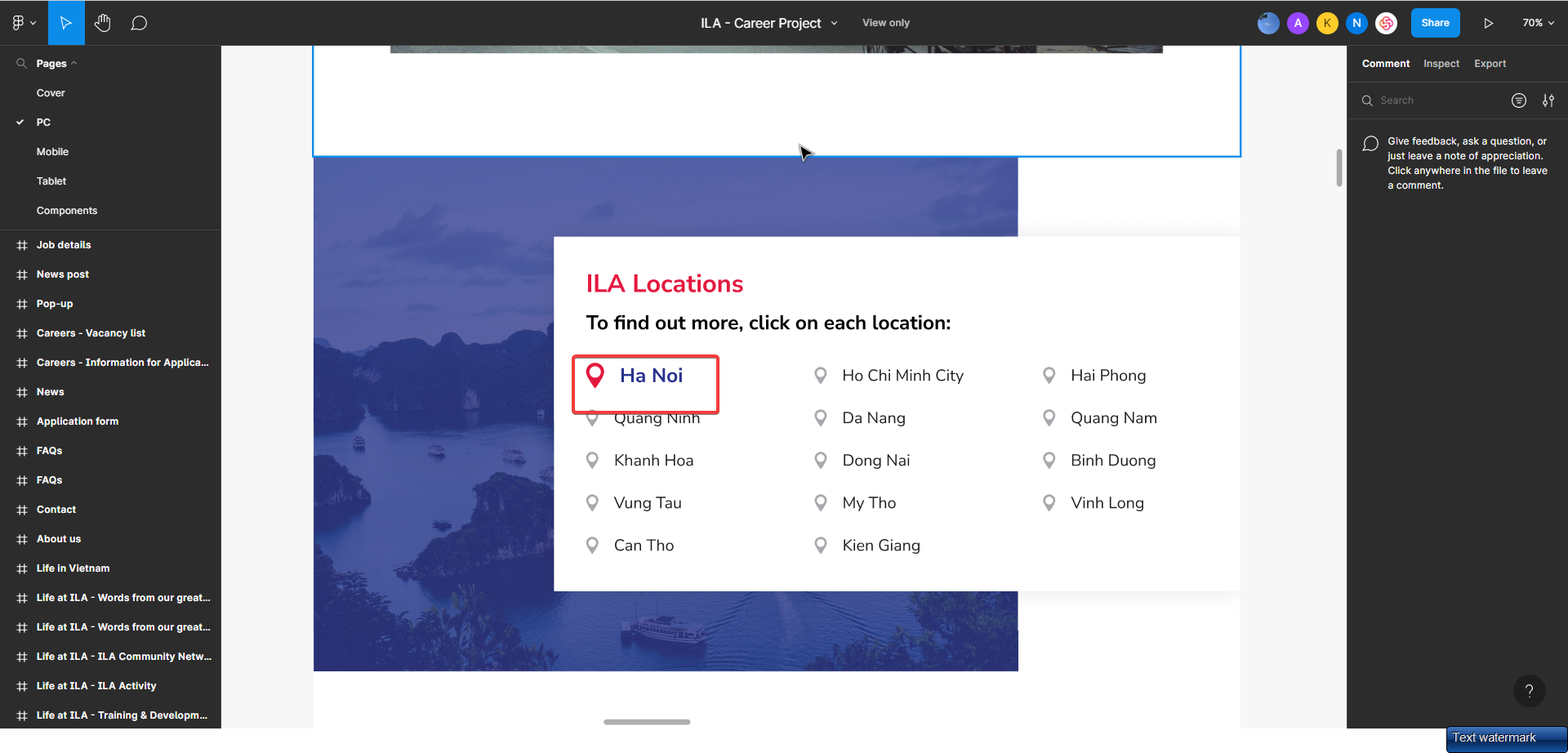The image size is (1568, 753).
Task: Click the View only label
Action: click(886, 23)
